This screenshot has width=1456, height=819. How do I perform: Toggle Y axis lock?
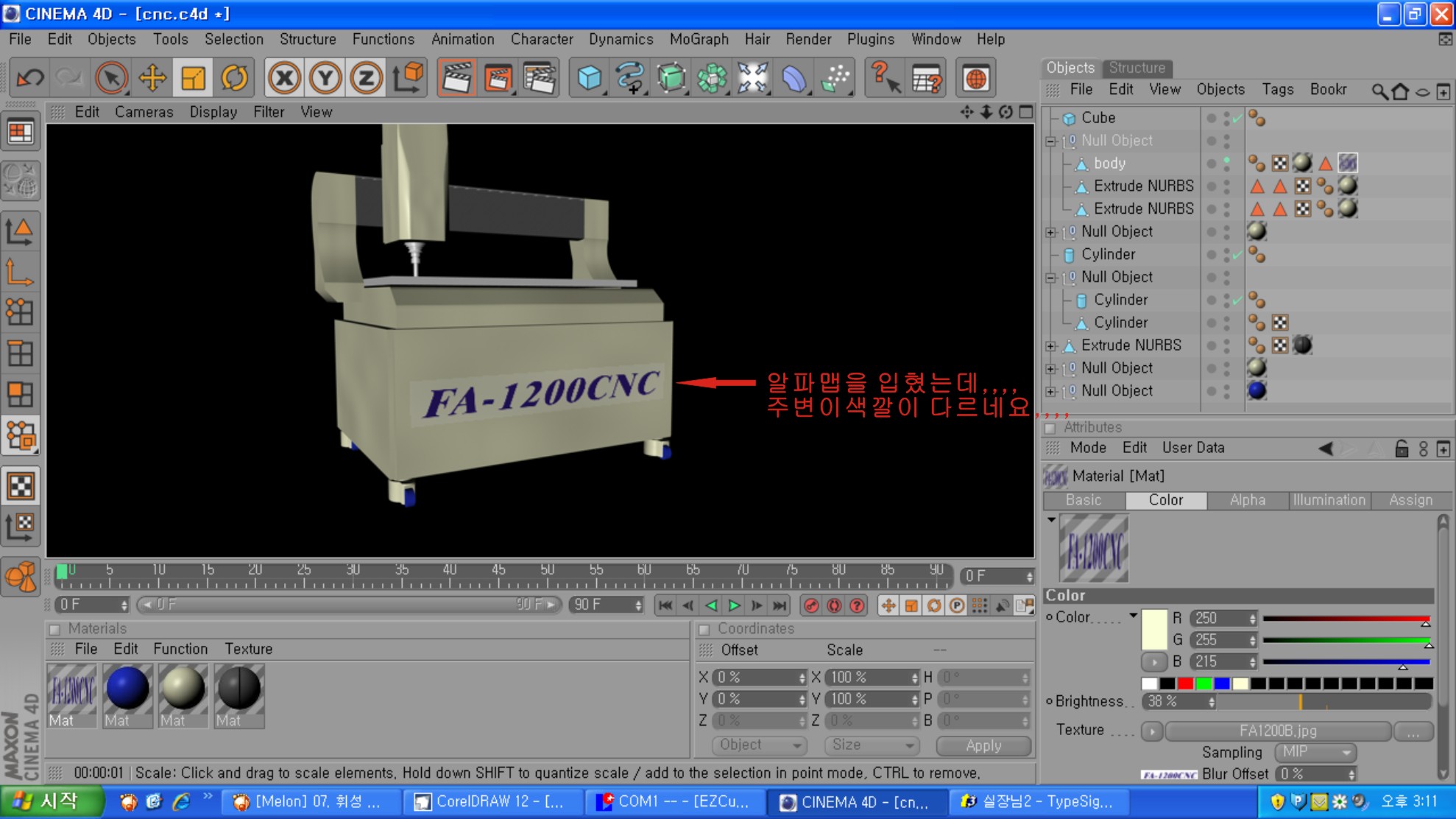(x=325, y=78)
